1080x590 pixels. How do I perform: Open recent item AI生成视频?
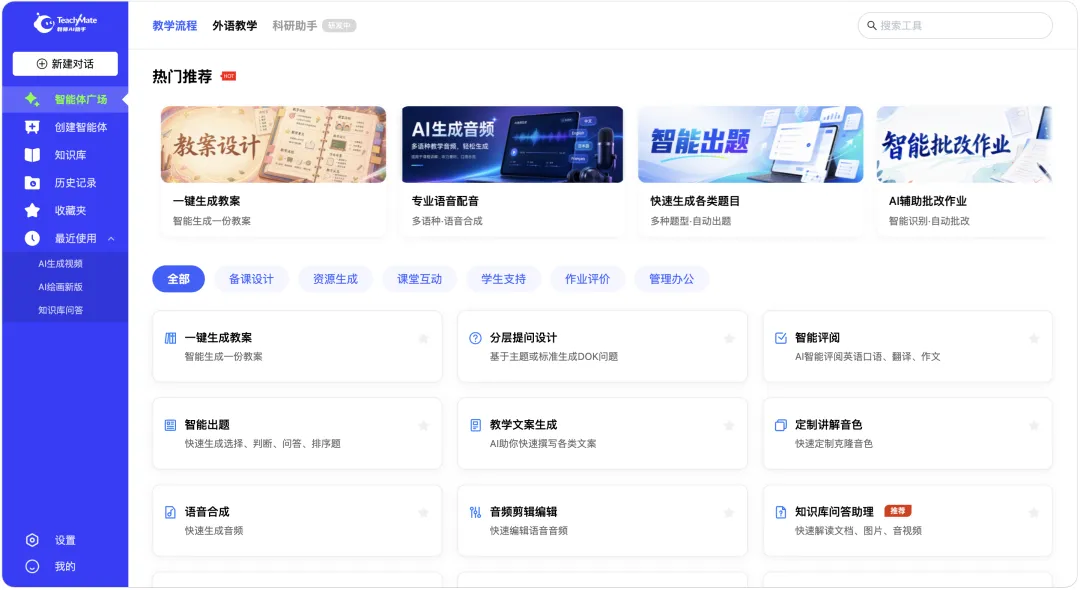click(61, 264)
